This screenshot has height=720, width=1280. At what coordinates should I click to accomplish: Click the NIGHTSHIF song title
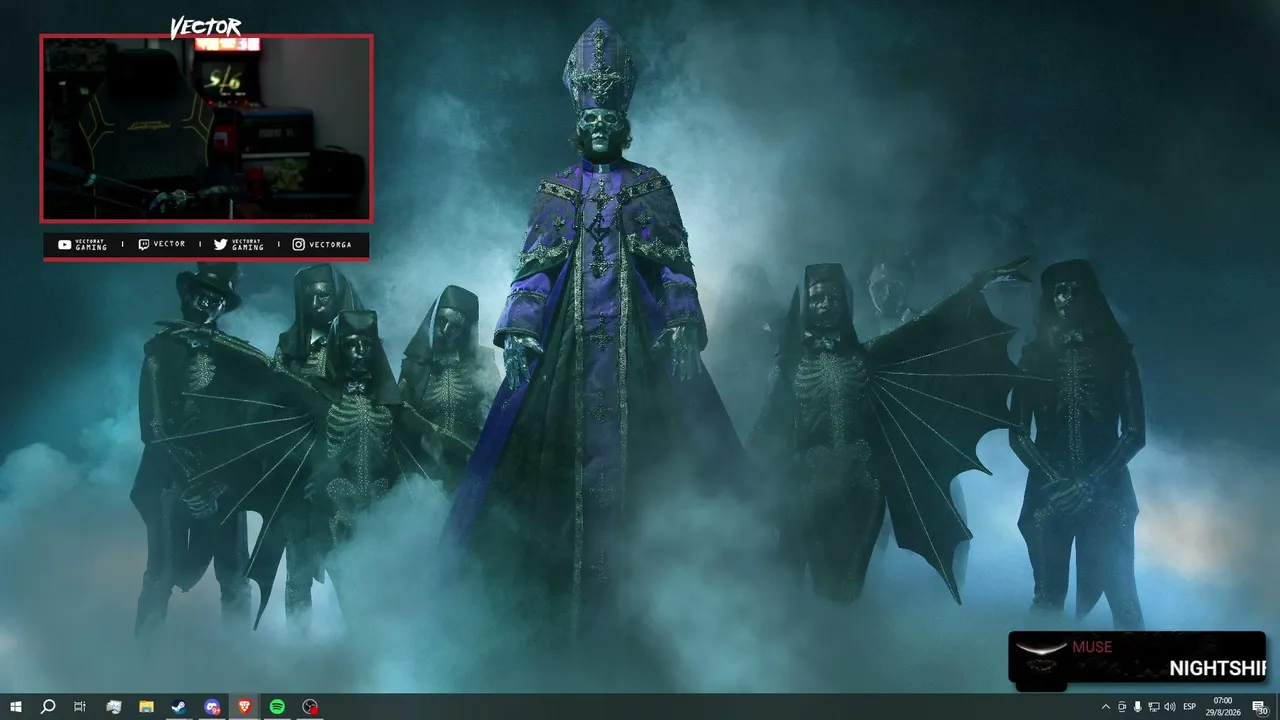tap(1217, 668)
